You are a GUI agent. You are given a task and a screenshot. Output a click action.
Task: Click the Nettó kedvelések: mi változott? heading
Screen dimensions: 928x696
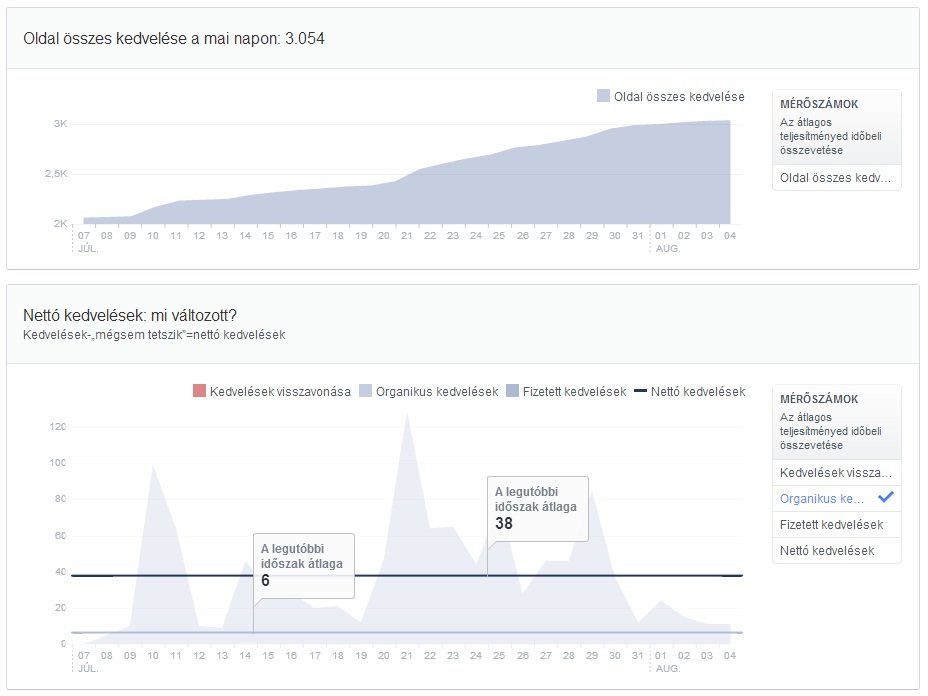click(x=130, y=313)
